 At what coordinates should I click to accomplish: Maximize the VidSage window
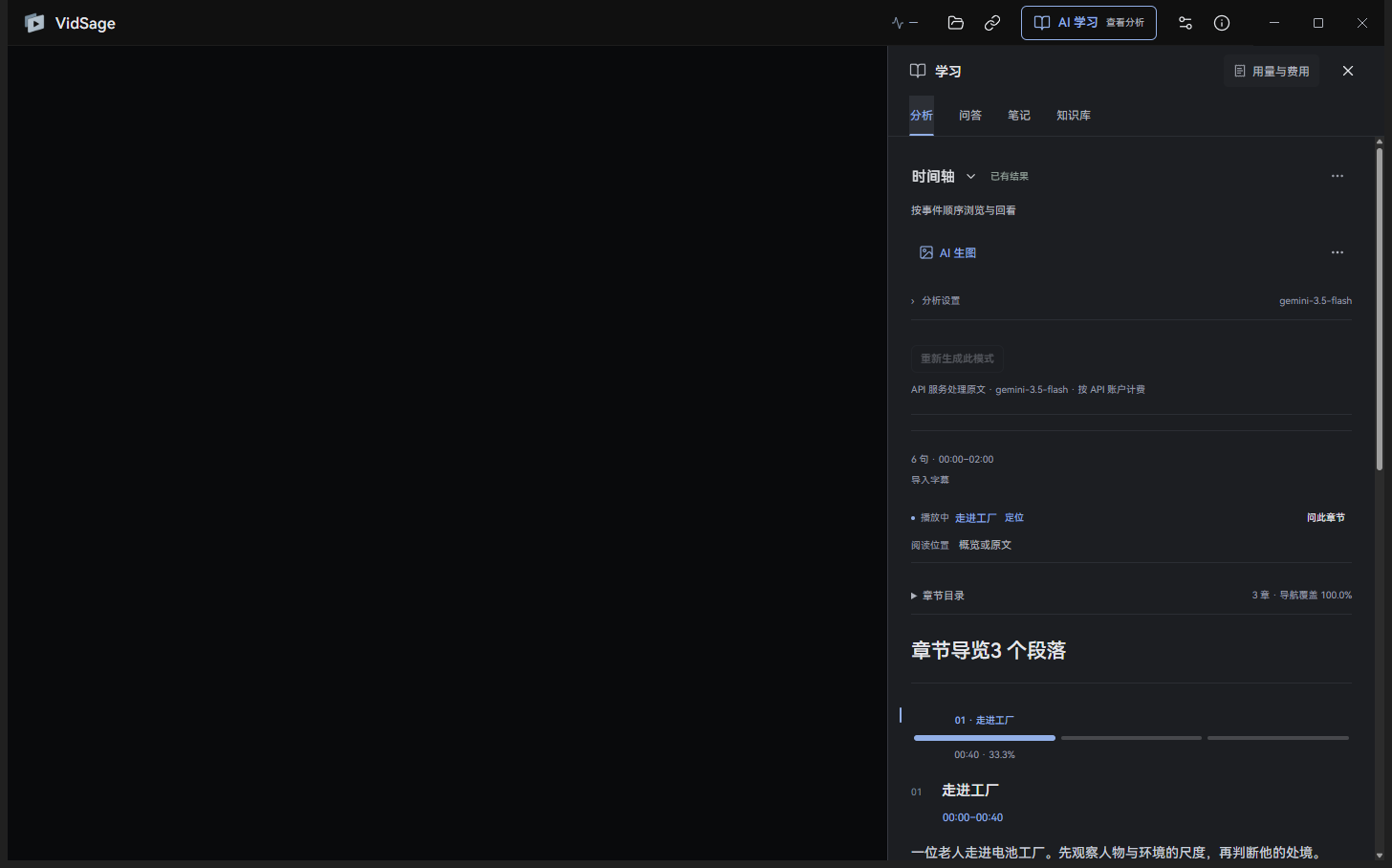[x=1318, y=23]
